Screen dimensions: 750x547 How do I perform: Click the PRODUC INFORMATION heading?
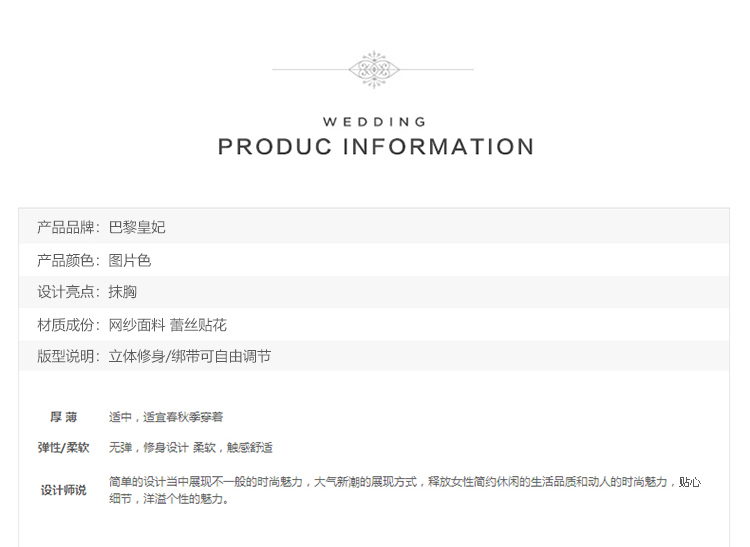[x=375, y=146]
